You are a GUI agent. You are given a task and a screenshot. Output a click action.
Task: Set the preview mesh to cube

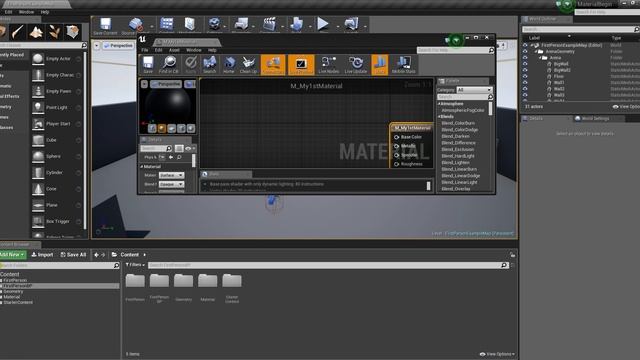[x=181, y=129]
